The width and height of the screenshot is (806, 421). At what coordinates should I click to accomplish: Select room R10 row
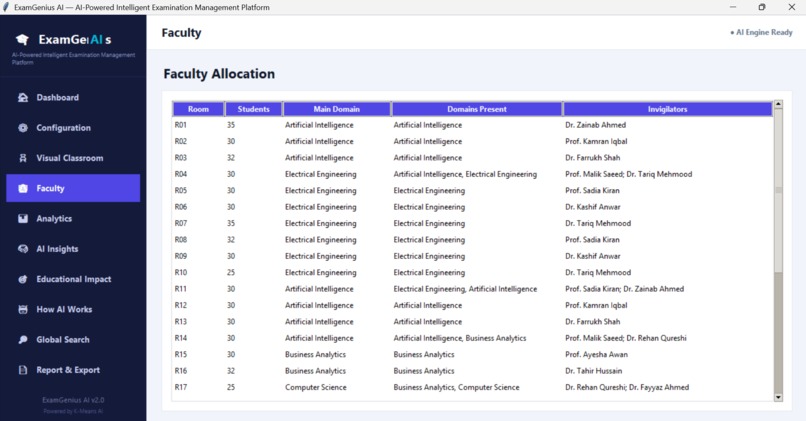(472, 272)
